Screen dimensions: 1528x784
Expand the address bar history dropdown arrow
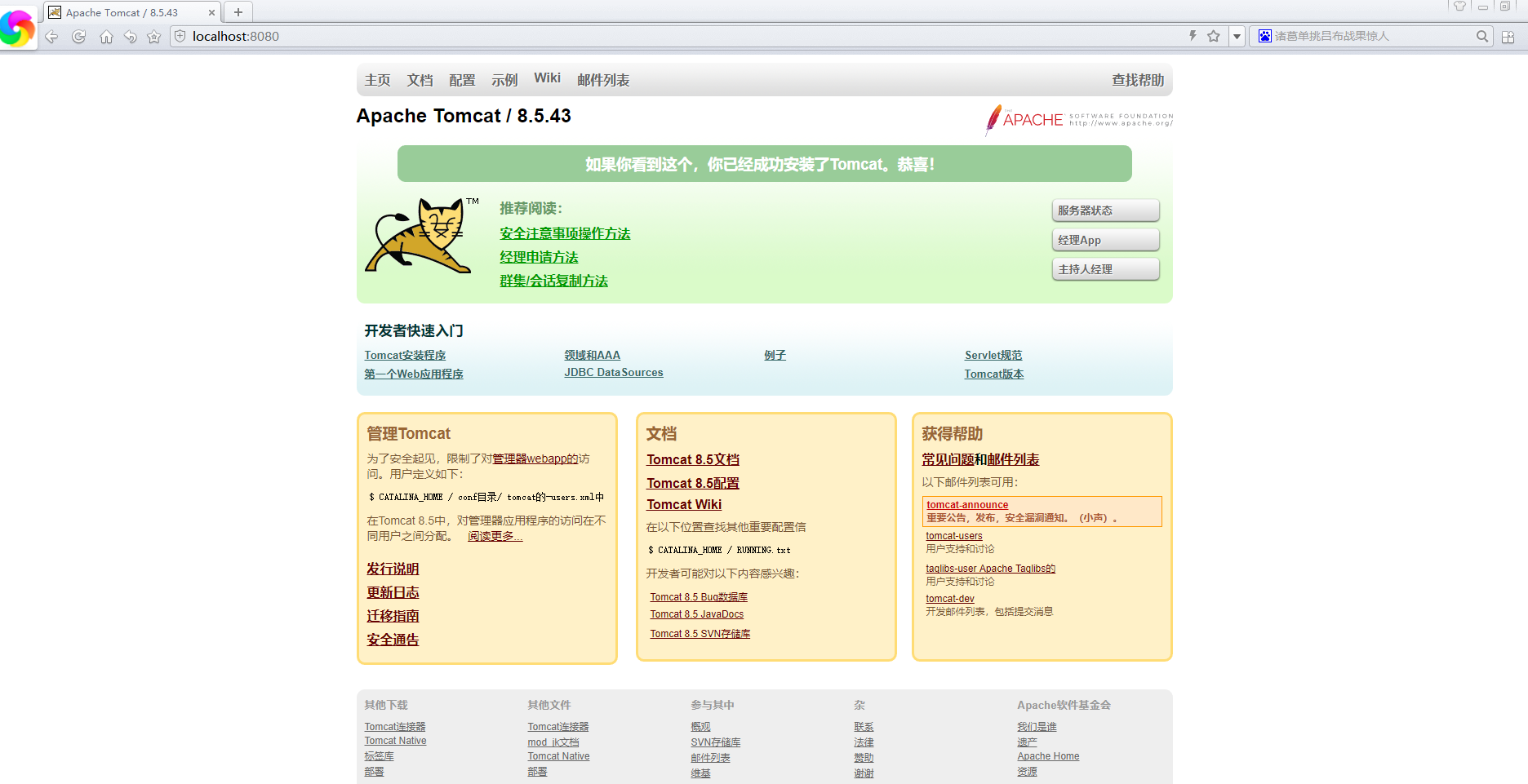[x=1237, y=36]
